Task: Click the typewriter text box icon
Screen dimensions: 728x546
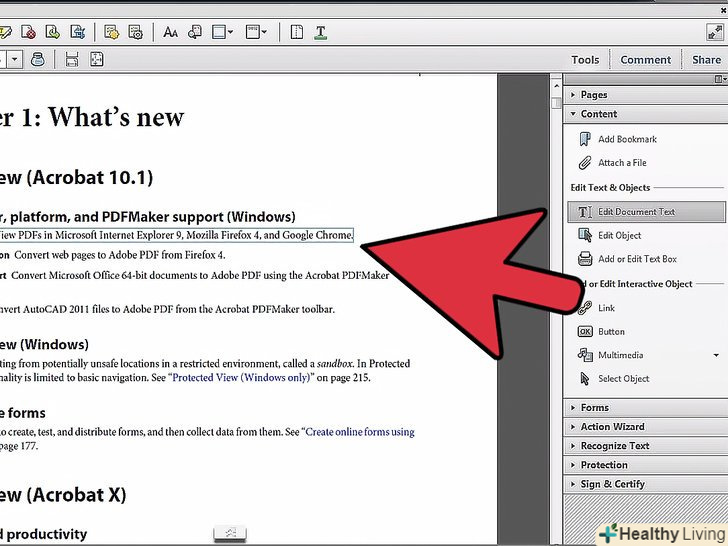Action: click(585, 258)
